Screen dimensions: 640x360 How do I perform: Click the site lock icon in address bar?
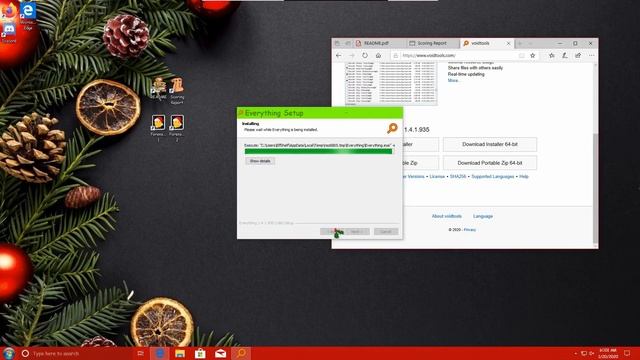395,56
